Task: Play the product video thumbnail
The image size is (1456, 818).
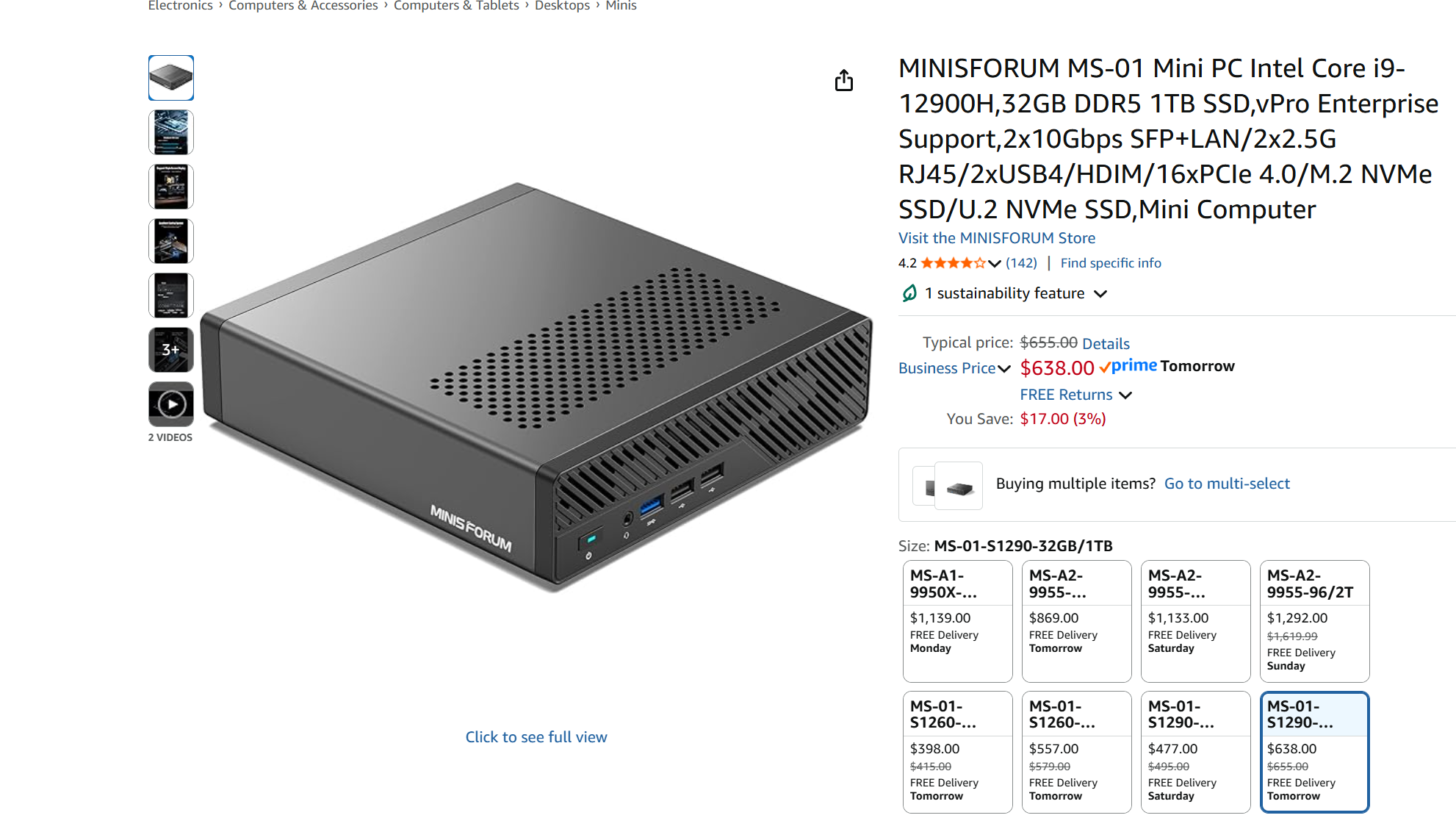Action: [x=171, y=404]
